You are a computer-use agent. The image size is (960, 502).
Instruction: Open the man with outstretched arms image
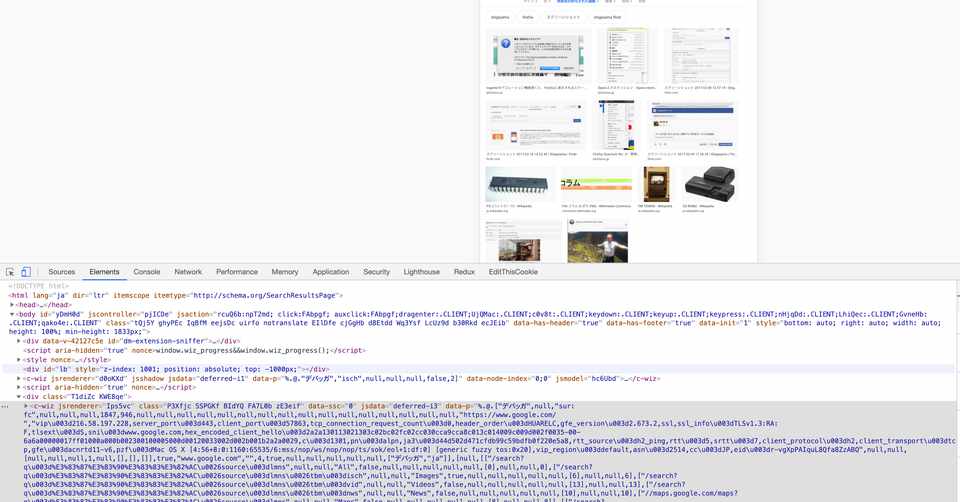point(598,242)
